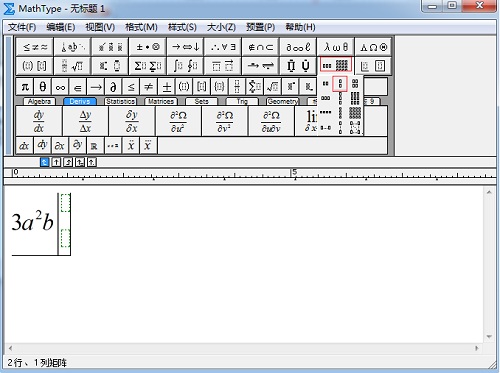
Task: Open the operator symbols palette (± • ⊗)
Action: [x=148, y=47]
